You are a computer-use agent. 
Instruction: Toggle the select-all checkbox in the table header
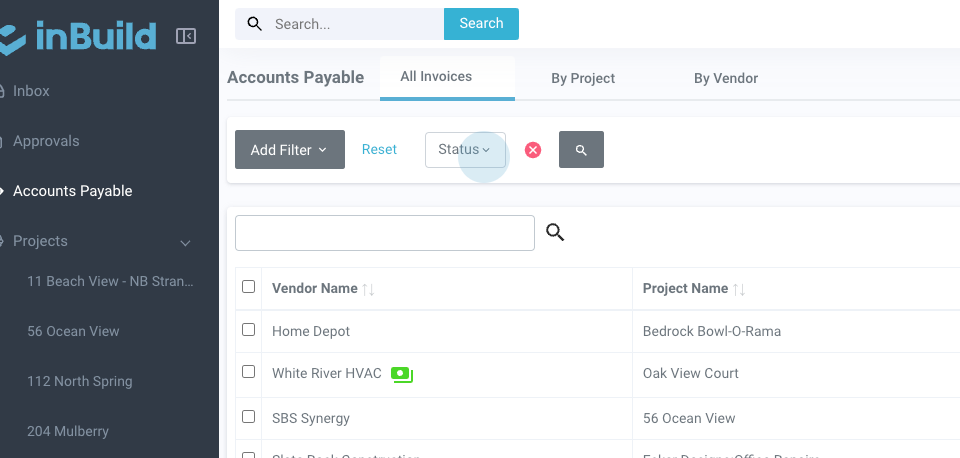[249, 287]
